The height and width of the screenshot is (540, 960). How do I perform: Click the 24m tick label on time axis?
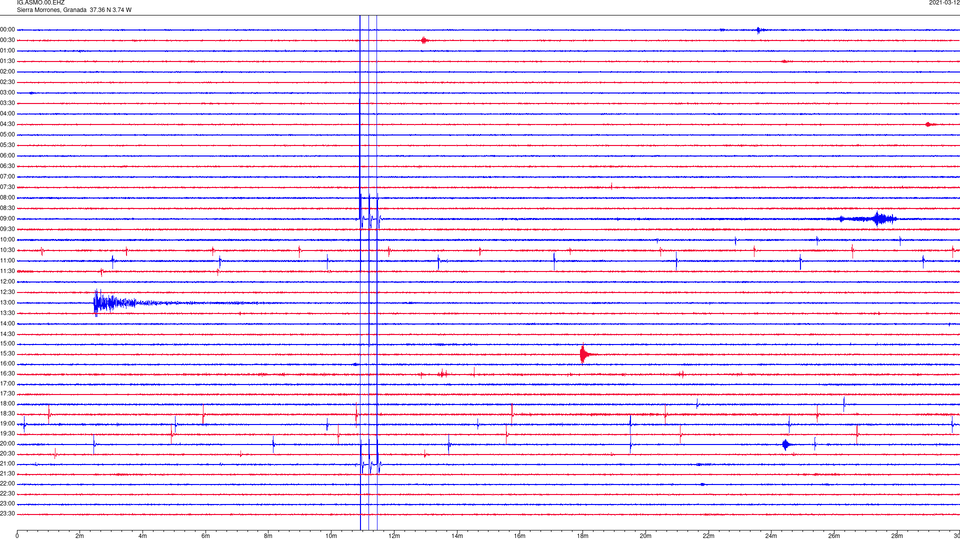(771, 536)
